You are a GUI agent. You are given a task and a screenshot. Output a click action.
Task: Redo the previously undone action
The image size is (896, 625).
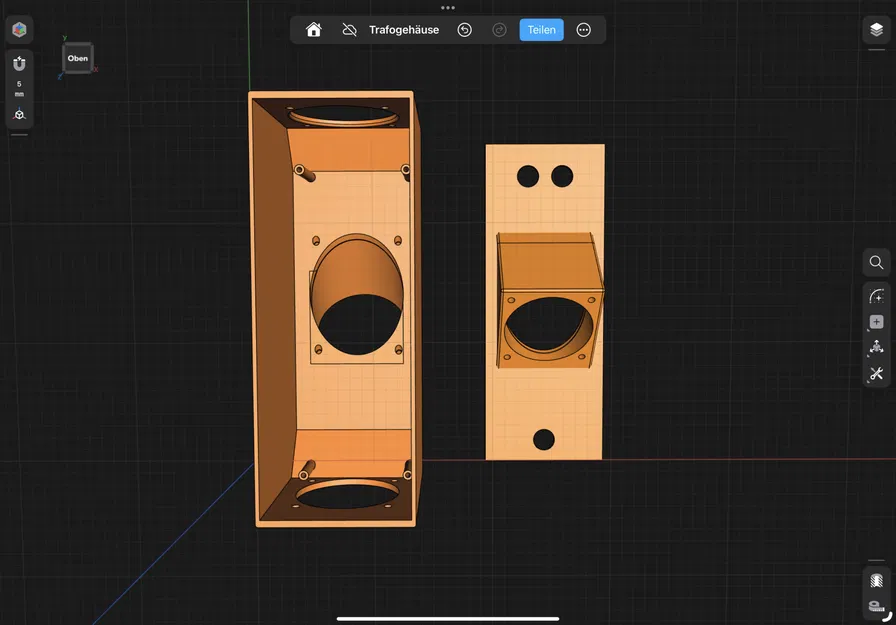pyautogui.click(x=499, y=30)
